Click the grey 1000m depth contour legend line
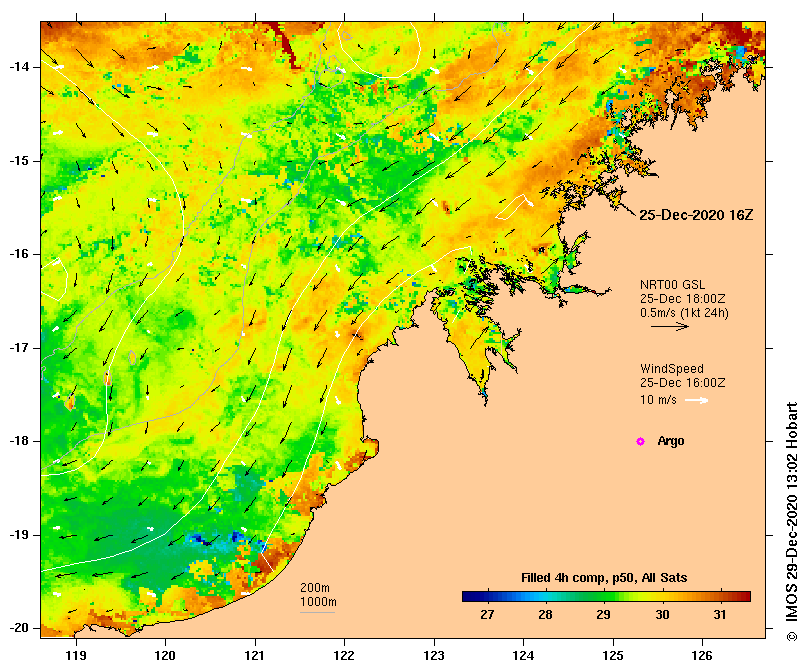This screenshot has width=809, height=672. point(318,613)
